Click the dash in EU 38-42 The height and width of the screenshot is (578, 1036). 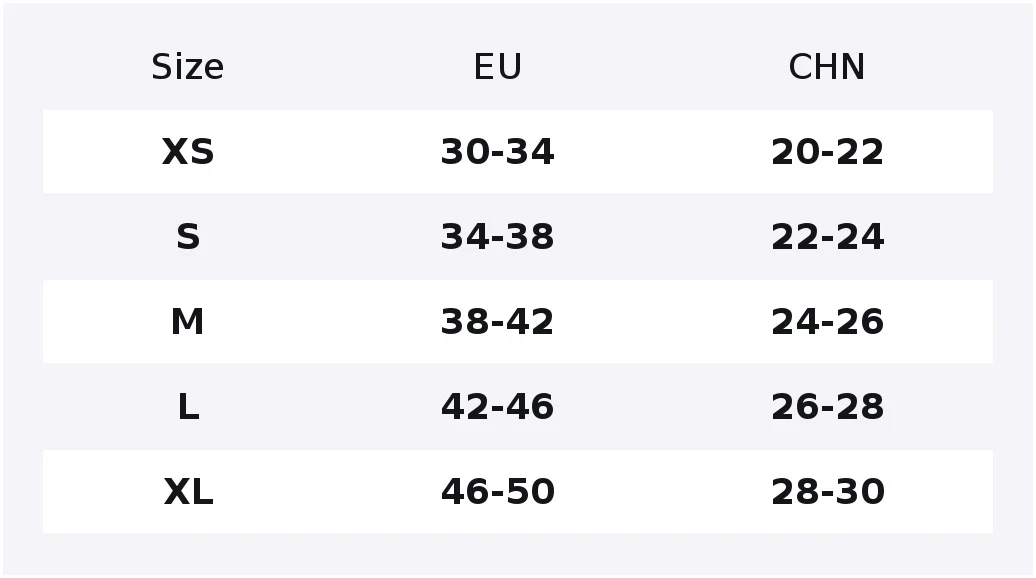point(498,324)
